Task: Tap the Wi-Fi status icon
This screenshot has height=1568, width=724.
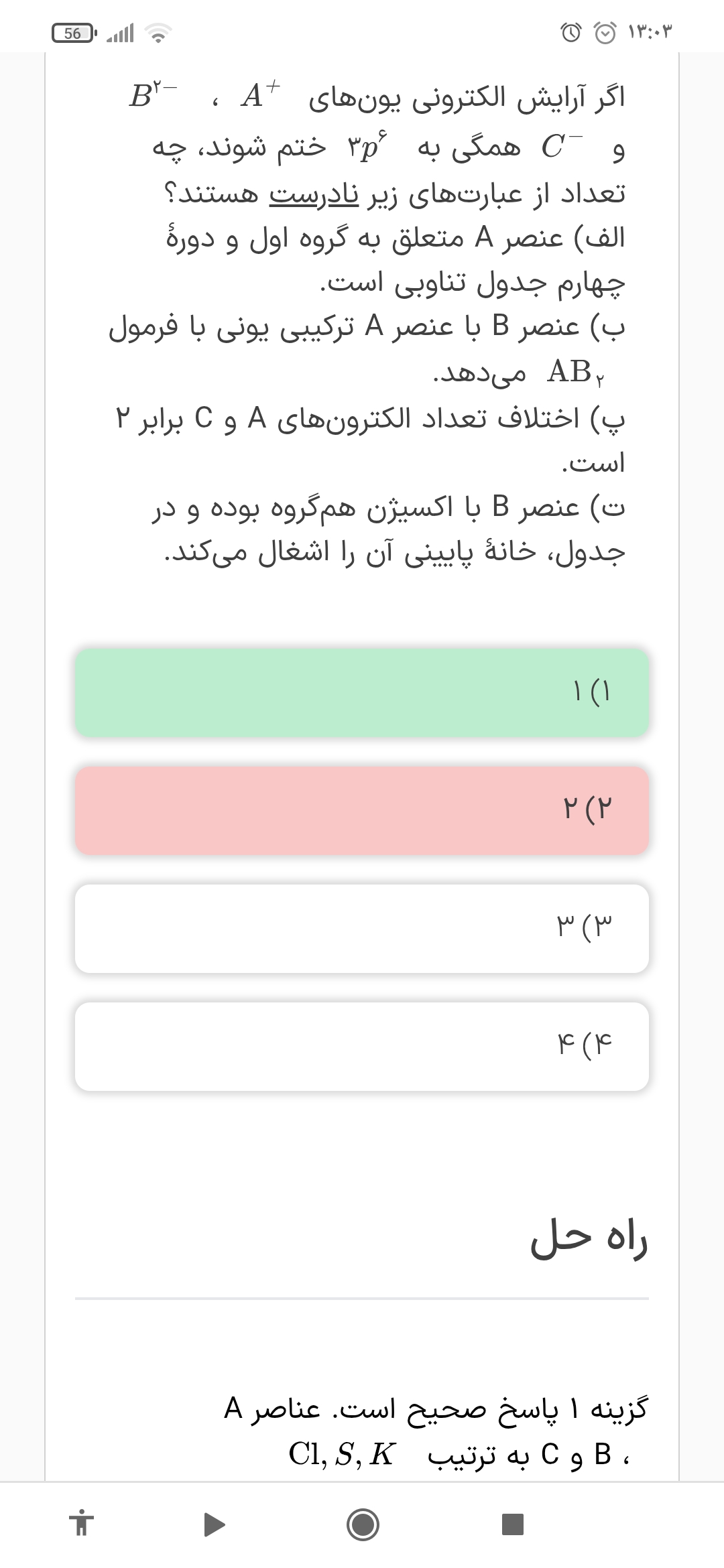Action: [x=159, y=33]
